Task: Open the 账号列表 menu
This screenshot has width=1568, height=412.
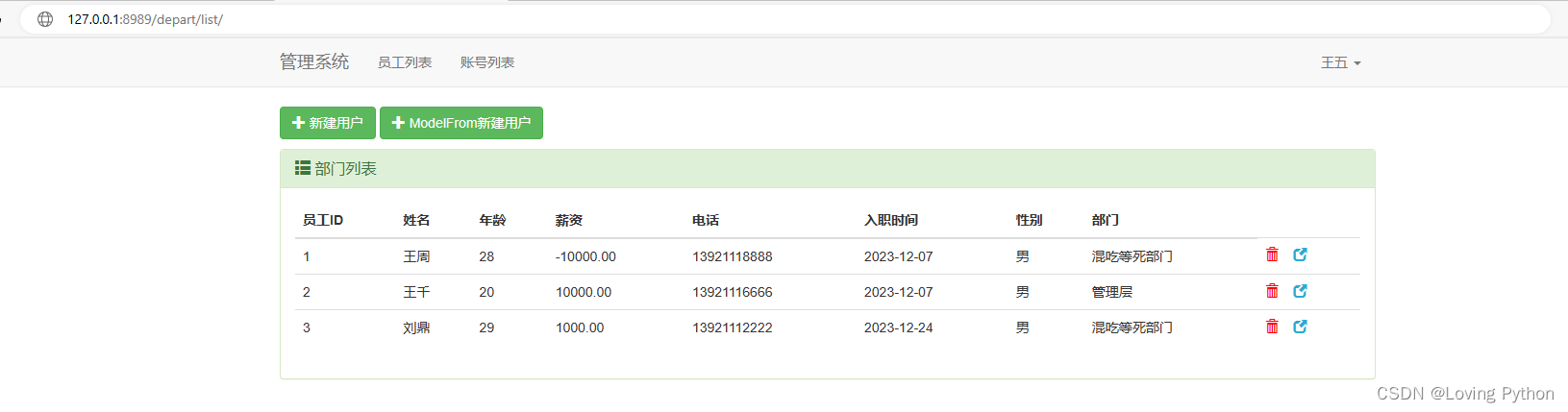Action: coord(487,62)
